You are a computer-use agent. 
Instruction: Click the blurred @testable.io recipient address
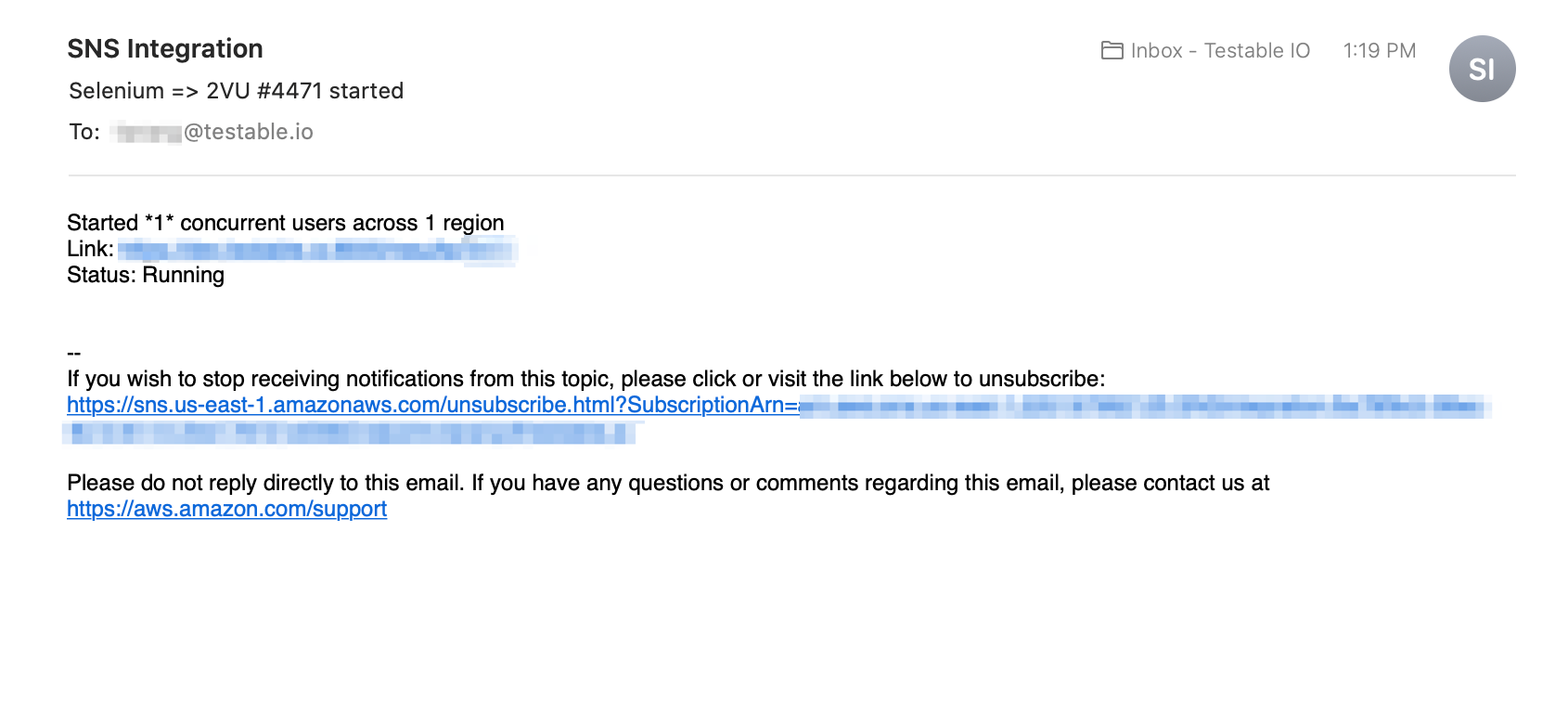tap(212, 132)
